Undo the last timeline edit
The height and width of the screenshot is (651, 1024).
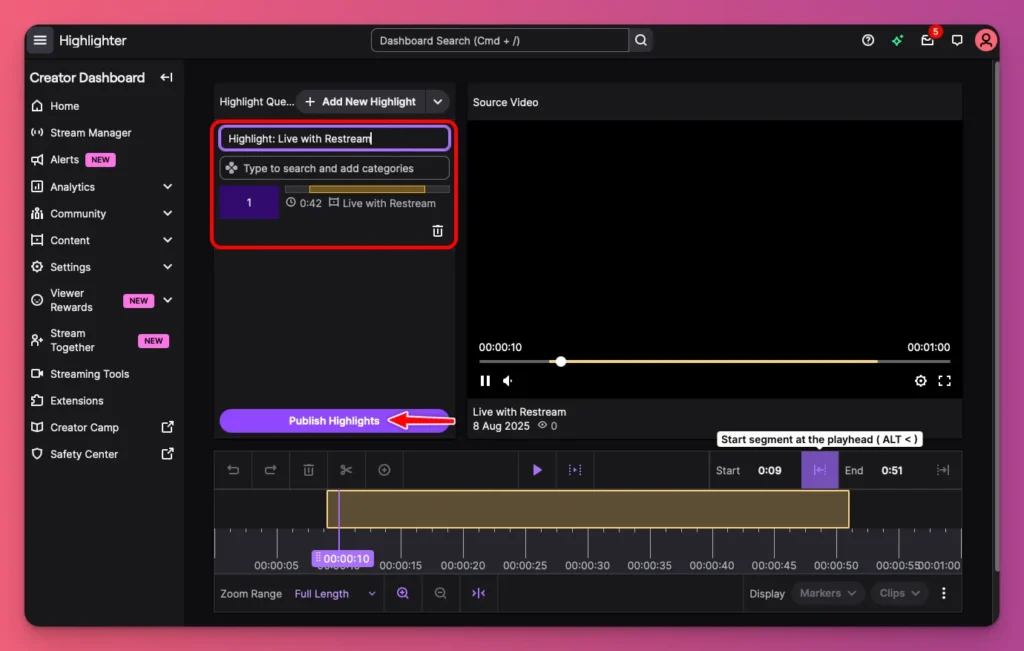[233, 470]
